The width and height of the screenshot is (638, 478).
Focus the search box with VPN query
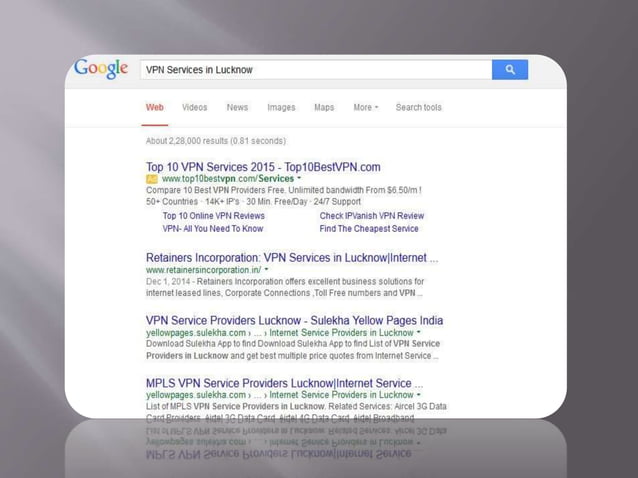(316, 70)
